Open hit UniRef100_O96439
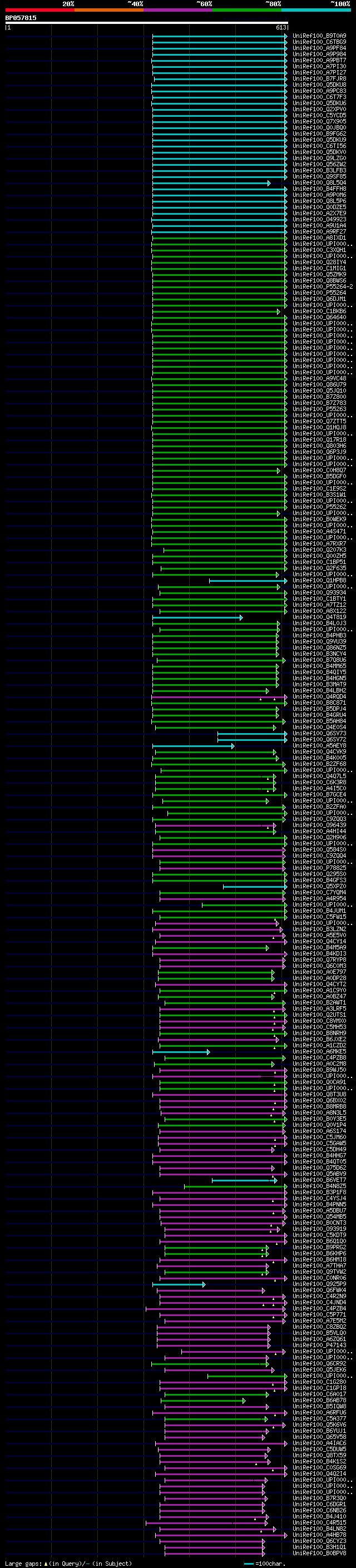The image size is (356, 1568). pyautogui.click(x=319, y=825)
